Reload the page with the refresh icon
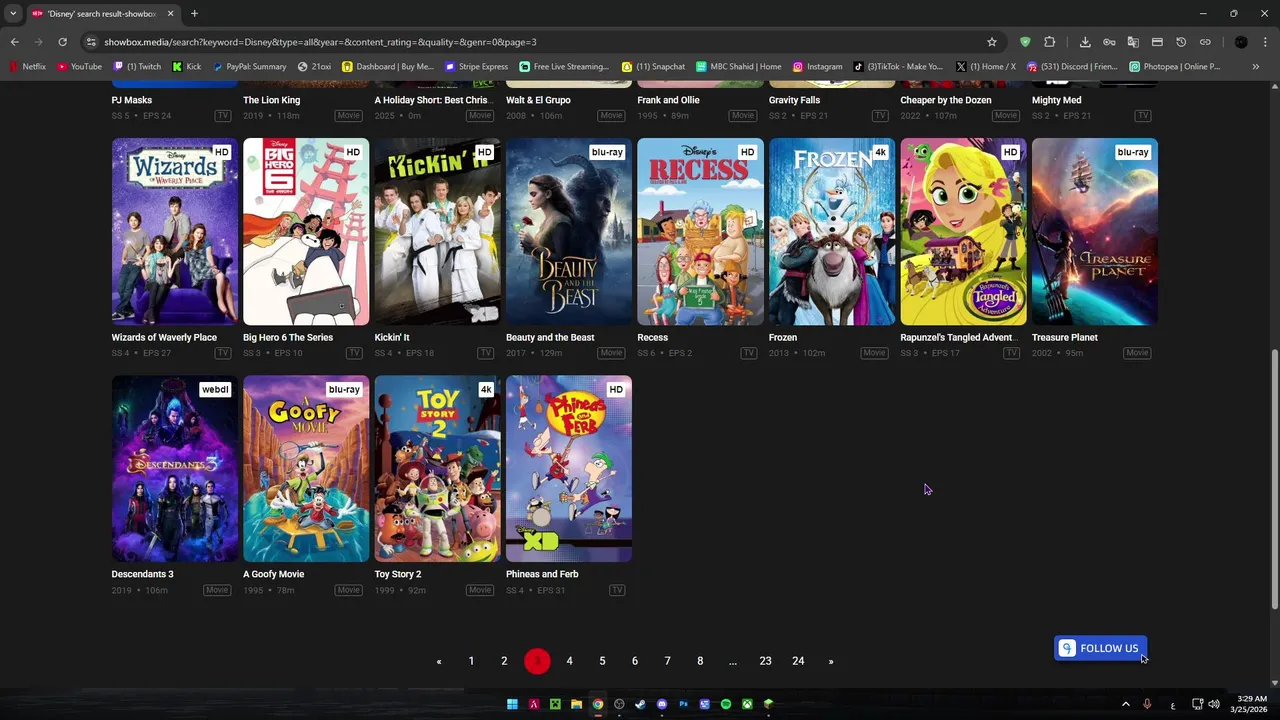 (62, 42)
